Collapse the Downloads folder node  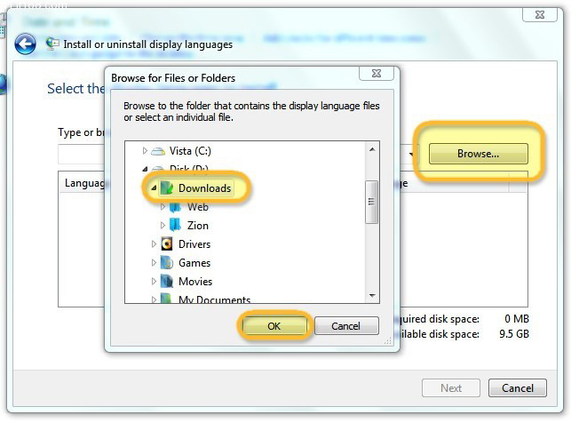[x=154, y=188]
